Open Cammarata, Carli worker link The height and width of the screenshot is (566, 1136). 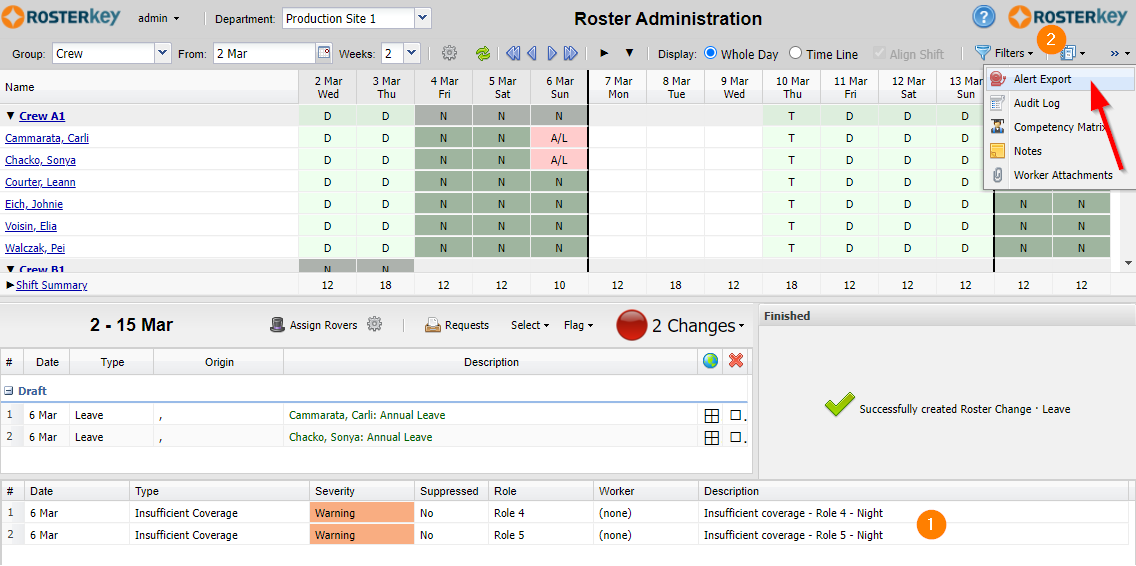click(x=46, y=138)
